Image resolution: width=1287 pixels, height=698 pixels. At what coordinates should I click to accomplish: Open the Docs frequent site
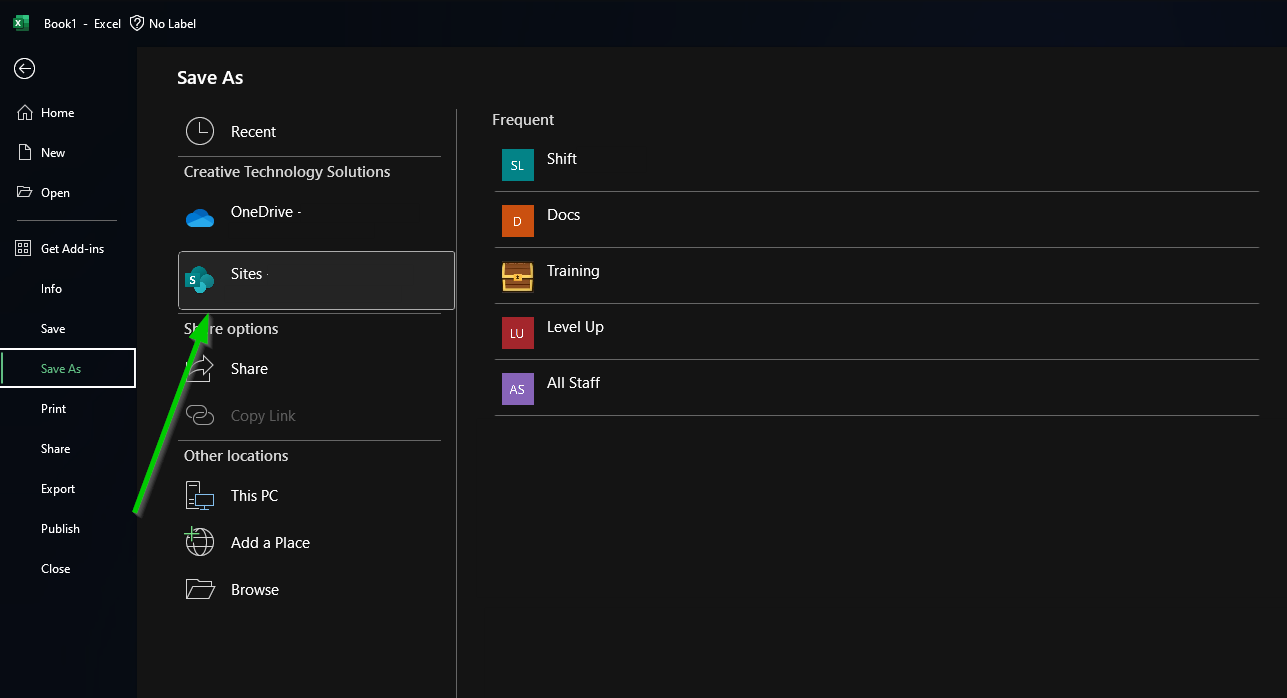coord(876,221)
